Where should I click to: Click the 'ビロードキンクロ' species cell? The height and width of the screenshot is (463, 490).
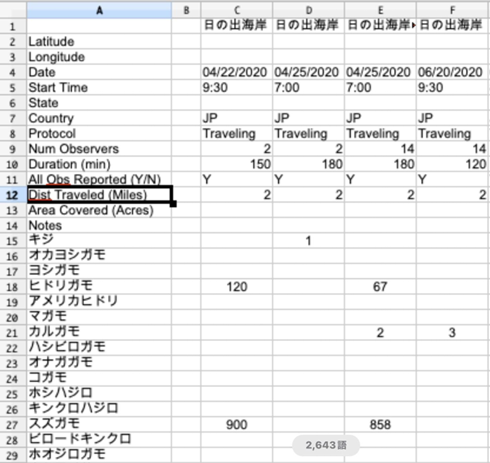(99, 440)
